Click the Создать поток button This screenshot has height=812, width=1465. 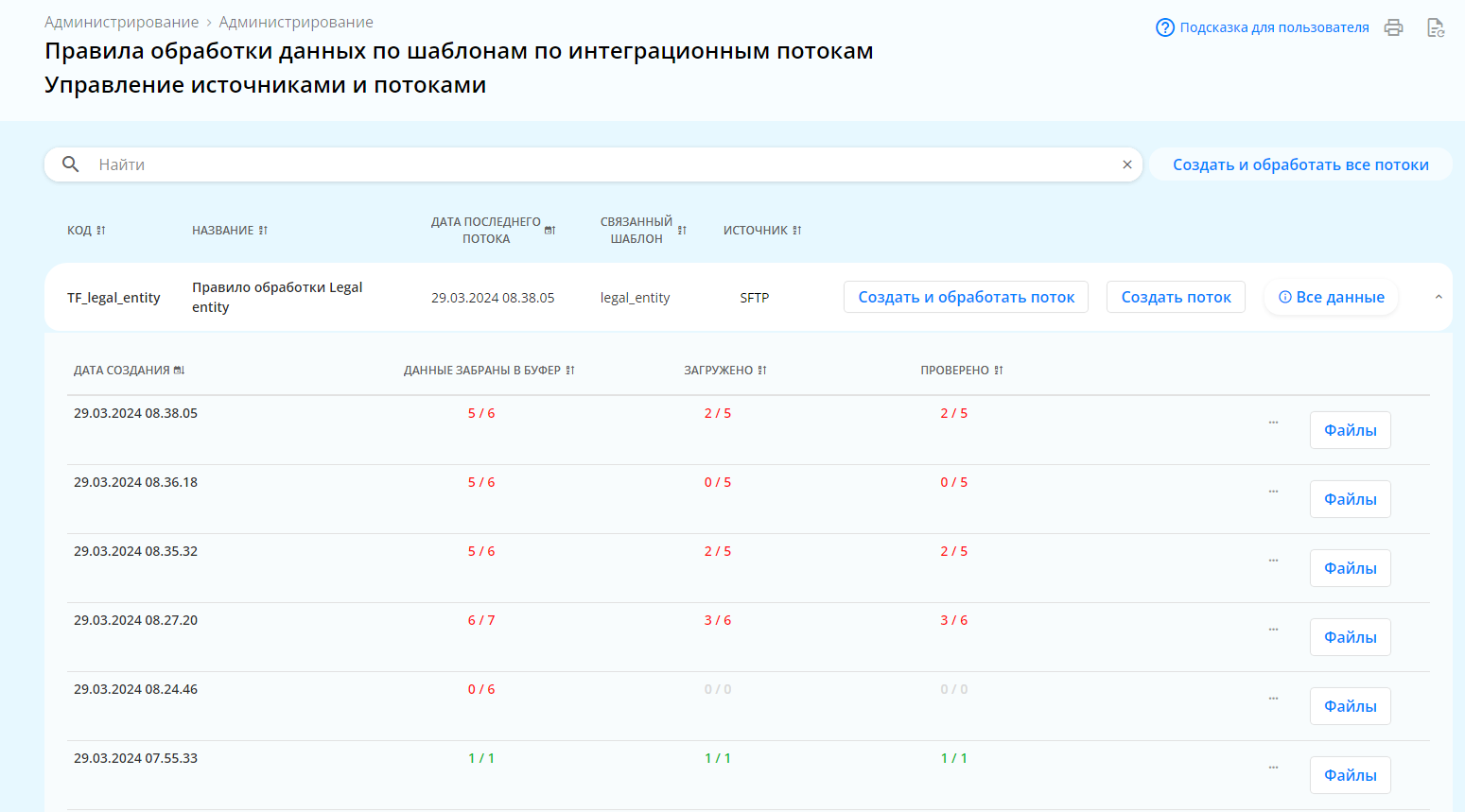coord(1176,297)
